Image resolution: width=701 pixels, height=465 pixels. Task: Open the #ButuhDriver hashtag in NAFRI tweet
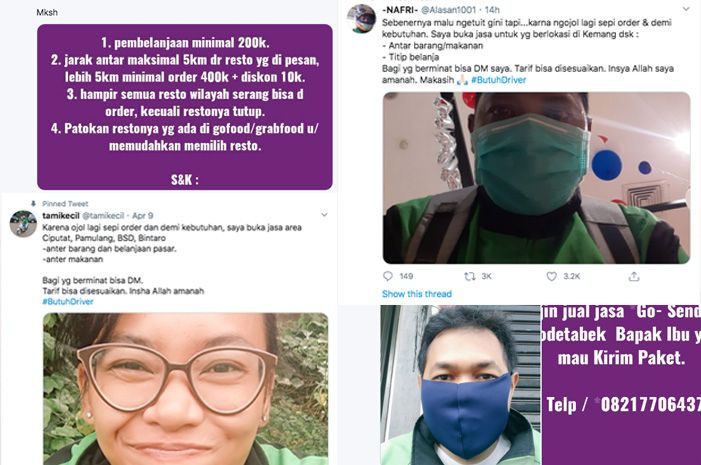(x=498, y=80)
